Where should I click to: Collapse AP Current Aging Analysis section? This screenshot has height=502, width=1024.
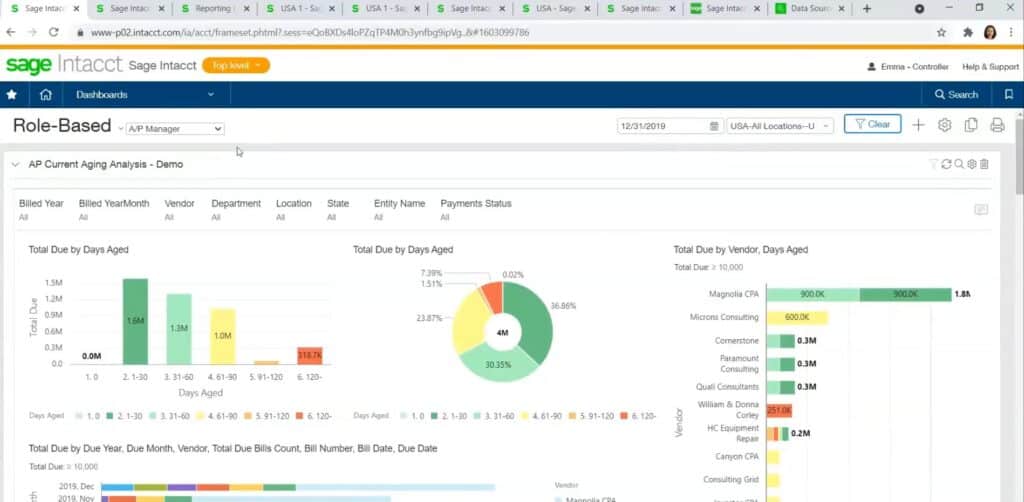(15, 165)
